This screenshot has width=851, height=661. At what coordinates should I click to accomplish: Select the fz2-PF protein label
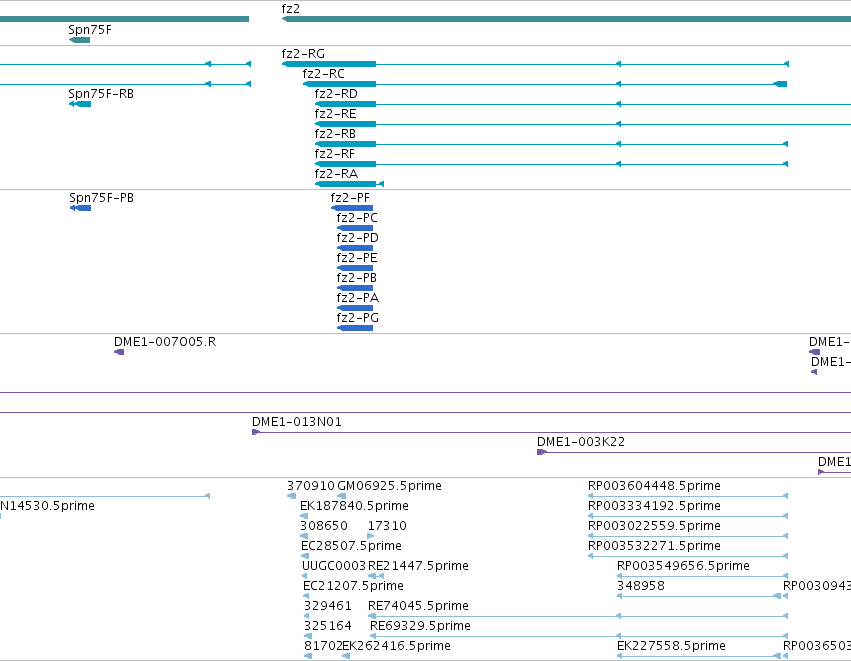350,198
